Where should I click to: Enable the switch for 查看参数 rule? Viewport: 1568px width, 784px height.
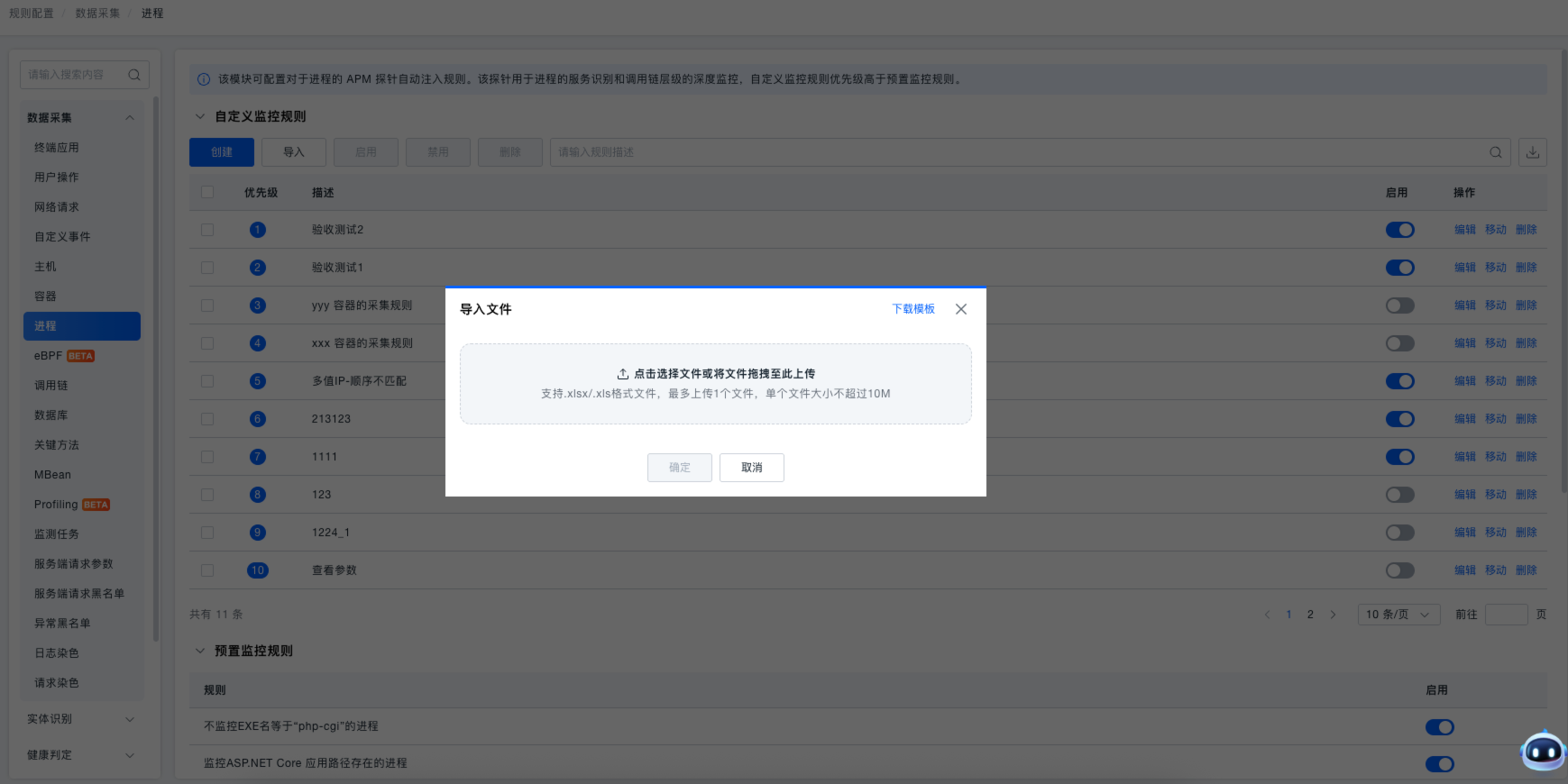[x=1399, y=570]
